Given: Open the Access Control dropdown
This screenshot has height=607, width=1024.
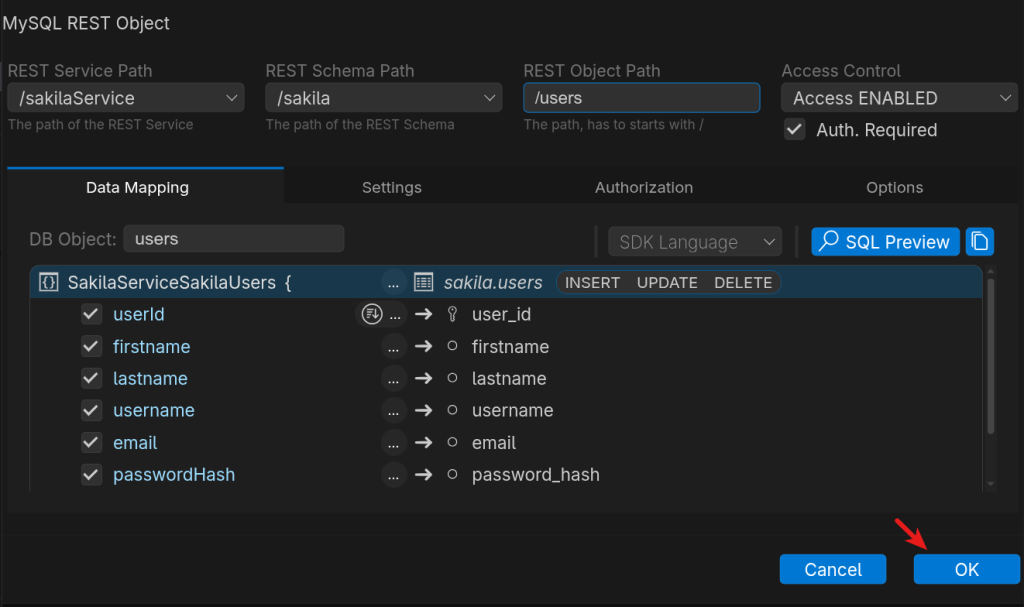Looking at the screenshot, I should tap(899, 98).
